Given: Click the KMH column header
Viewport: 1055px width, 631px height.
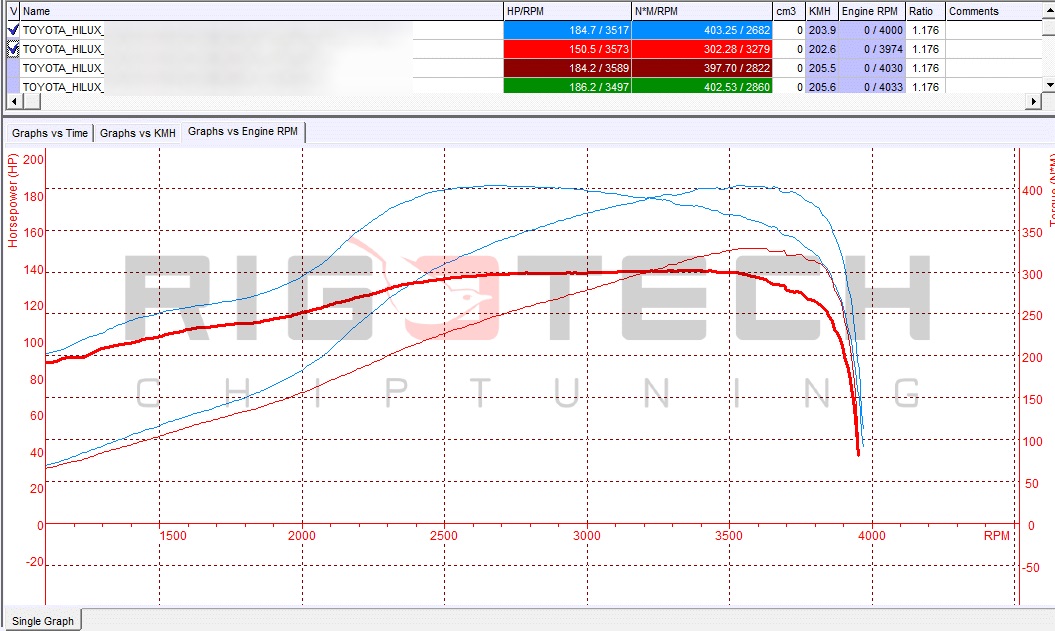Looking at the screenshot, I should (x=822, y=11).
